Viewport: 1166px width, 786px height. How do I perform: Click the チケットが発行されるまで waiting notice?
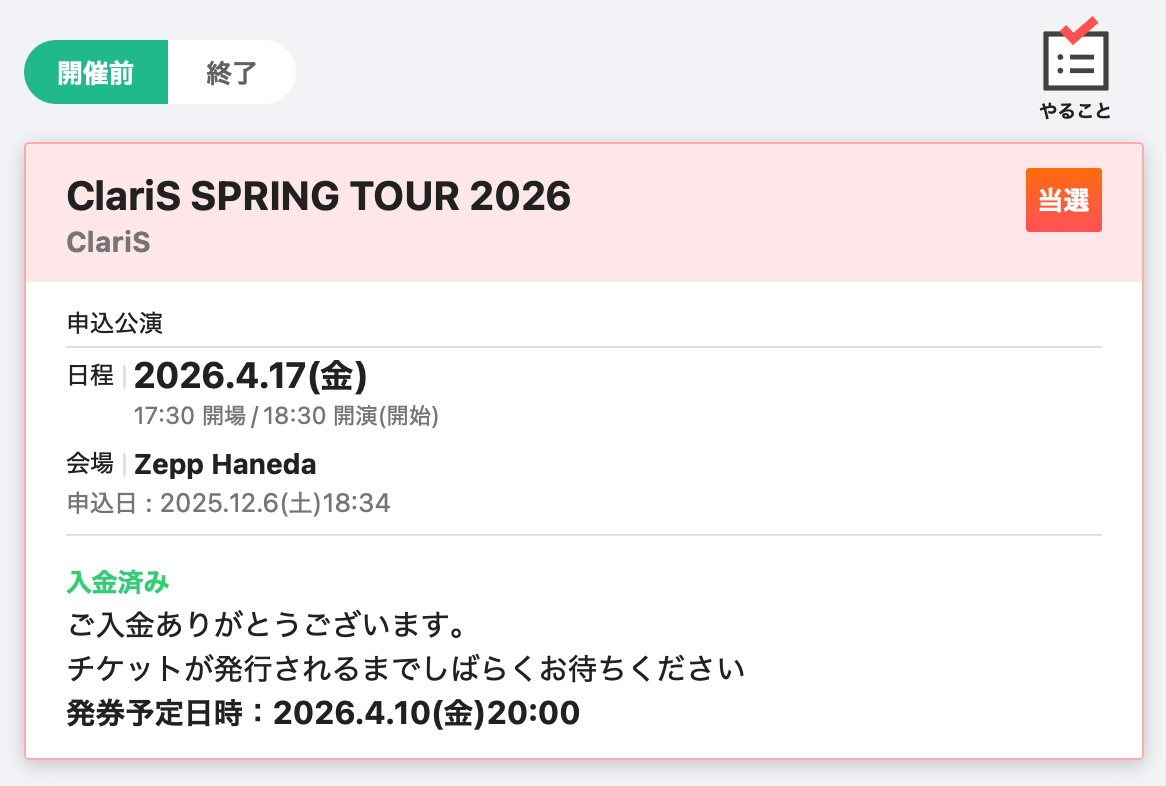tap(406, 668)
